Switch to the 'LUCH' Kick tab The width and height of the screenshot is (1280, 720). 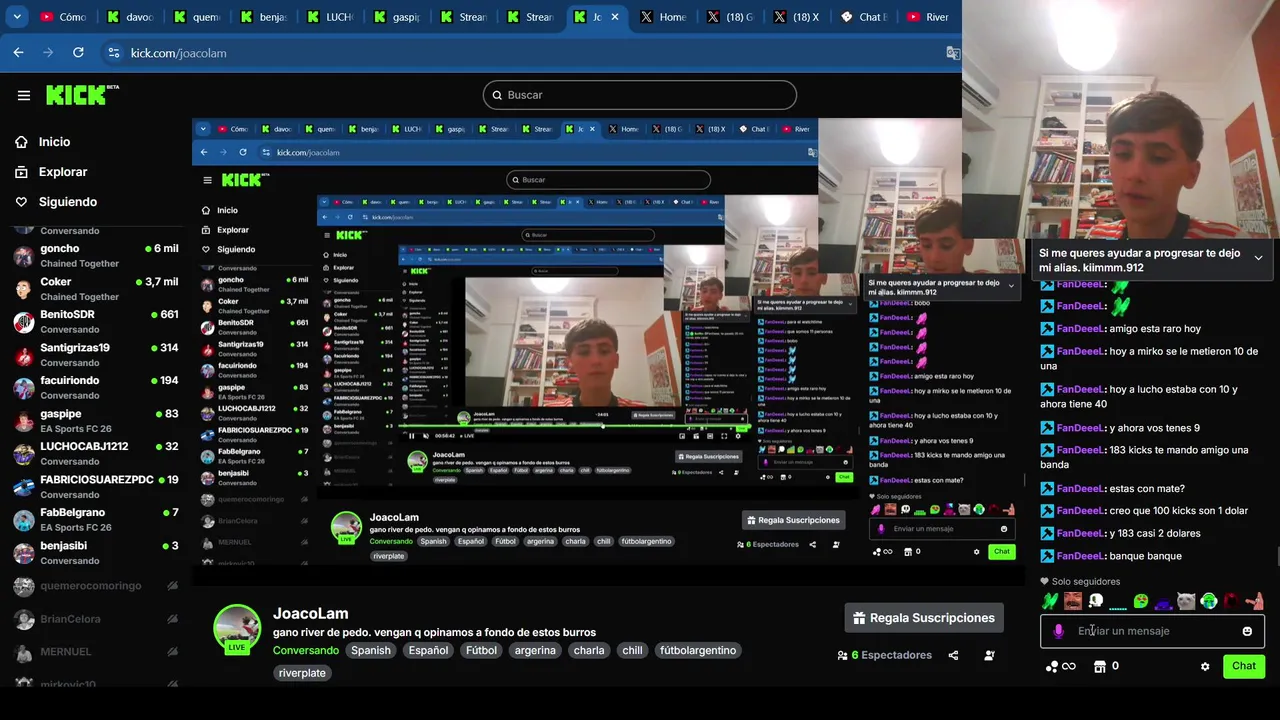tap(330, 17)
